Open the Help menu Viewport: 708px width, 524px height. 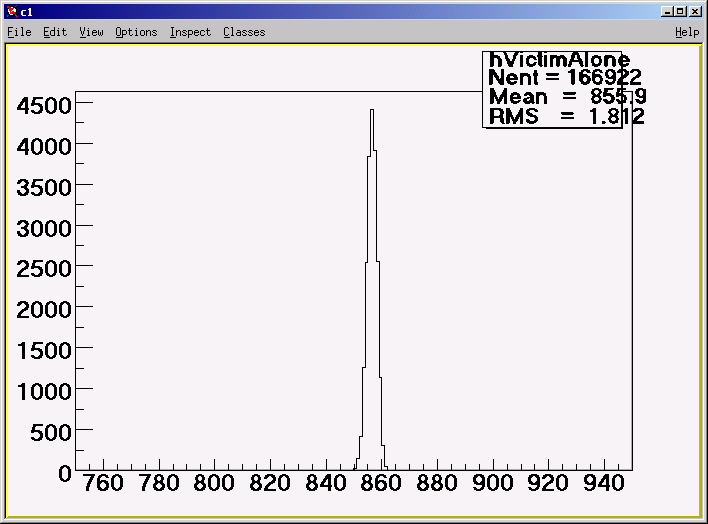coord(687,33)
